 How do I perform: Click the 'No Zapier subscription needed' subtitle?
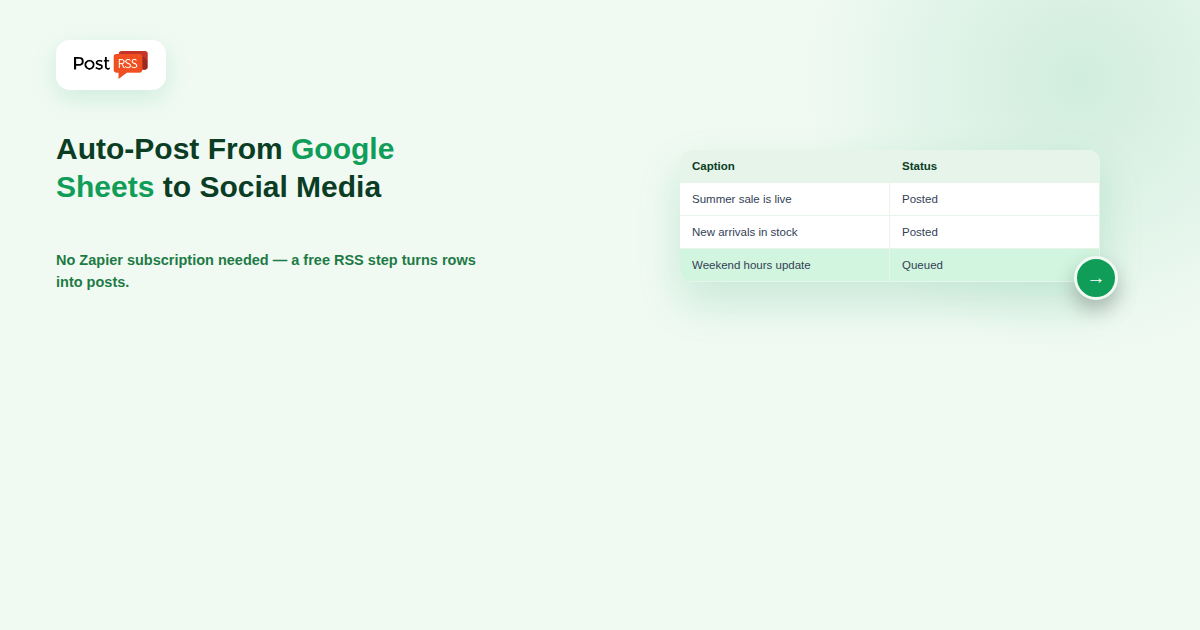(266, 271)
